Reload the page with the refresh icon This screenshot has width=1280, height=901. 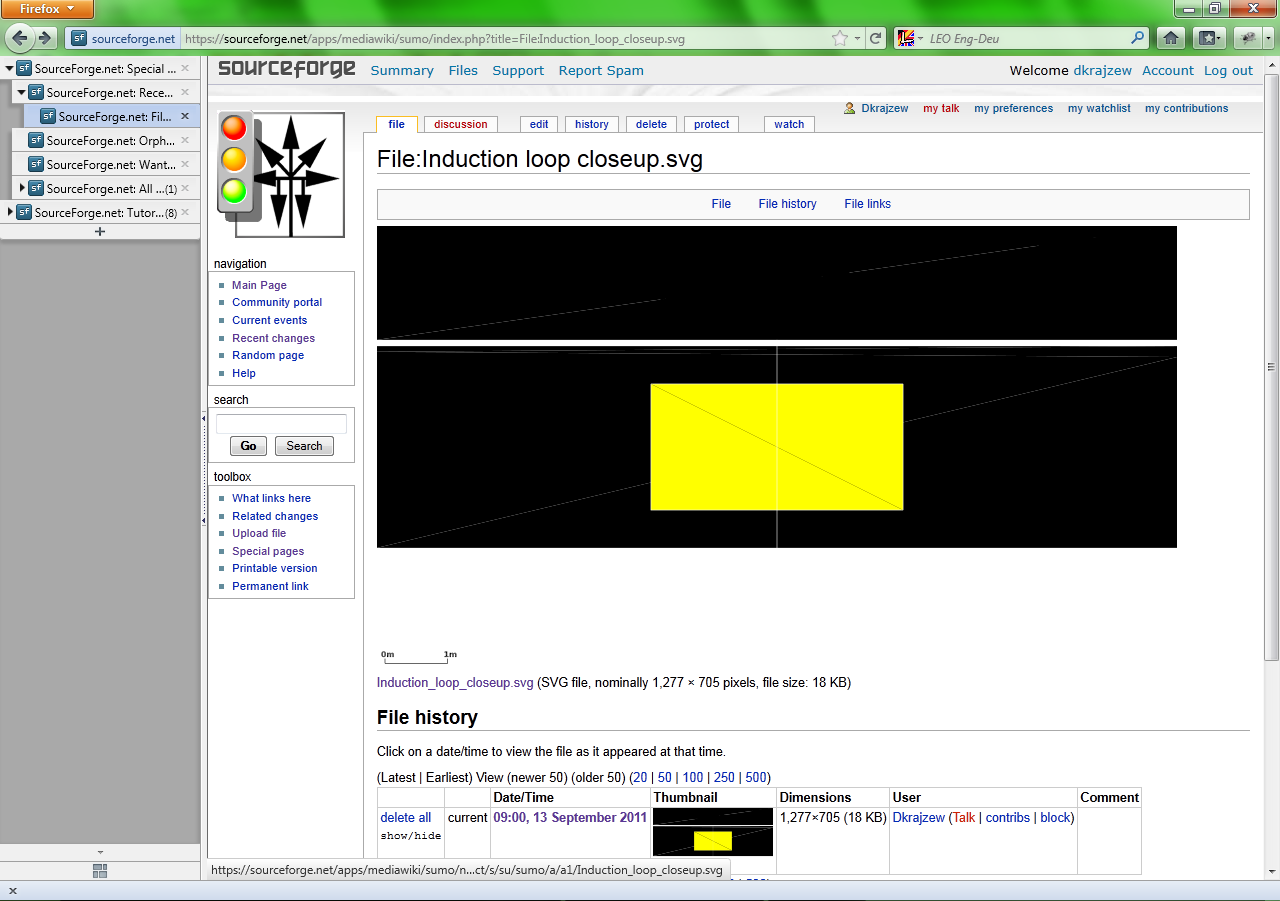click(876, 39)
